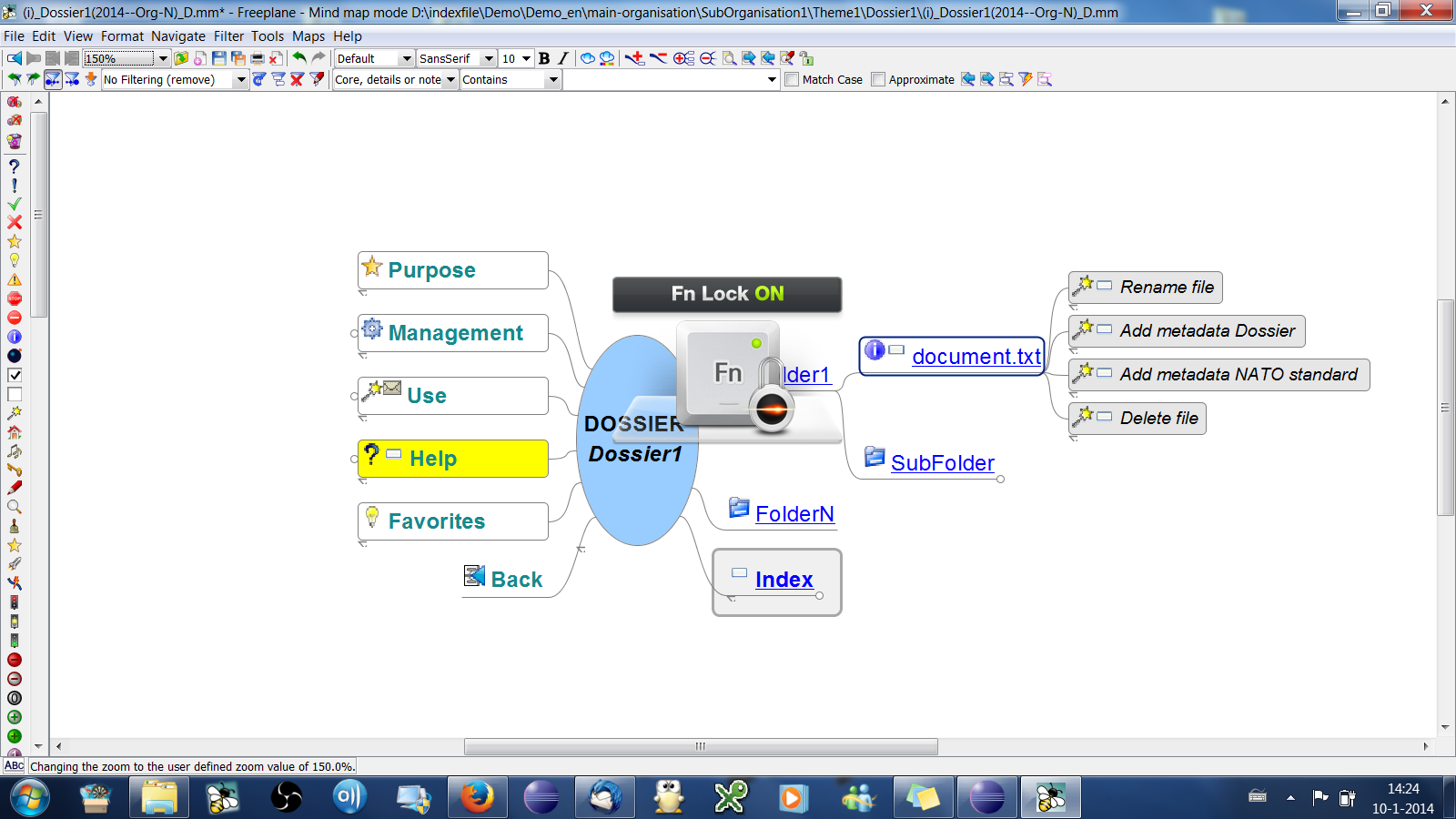The image size is (1456, 819).
Task: Select the yellow warning triangle icon
Action: click(15, 279)
